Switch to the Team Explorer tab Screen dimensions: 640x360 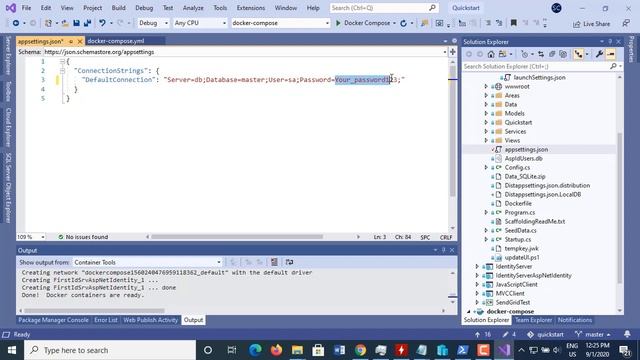point(533,320)
